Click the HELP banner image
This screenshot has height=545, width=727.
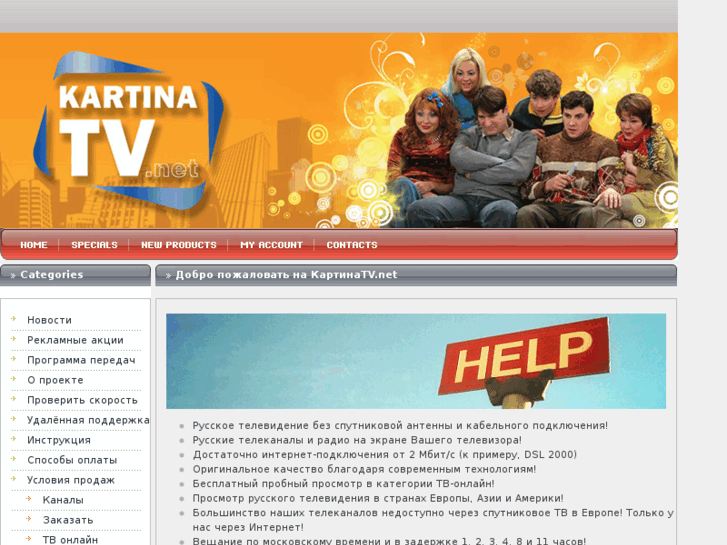(x=416, y=361)
